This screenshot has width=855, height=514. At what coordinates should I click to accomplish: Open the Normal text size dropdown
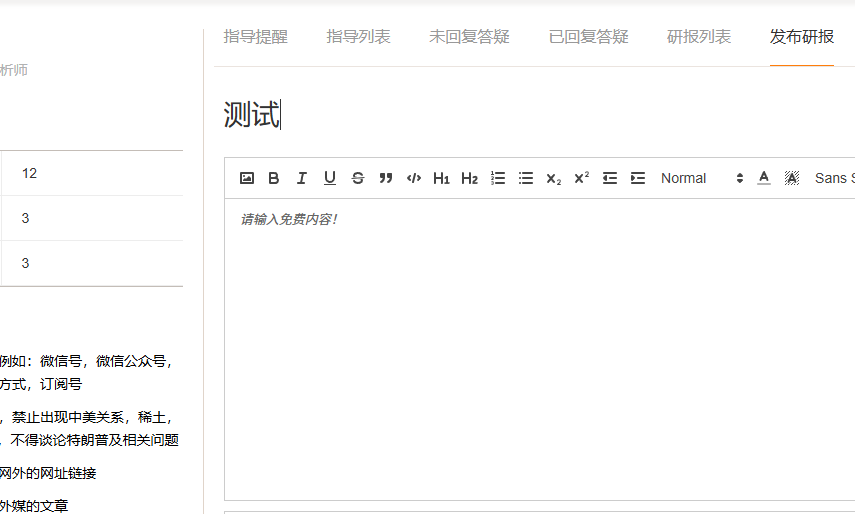(x=701, y=178)
